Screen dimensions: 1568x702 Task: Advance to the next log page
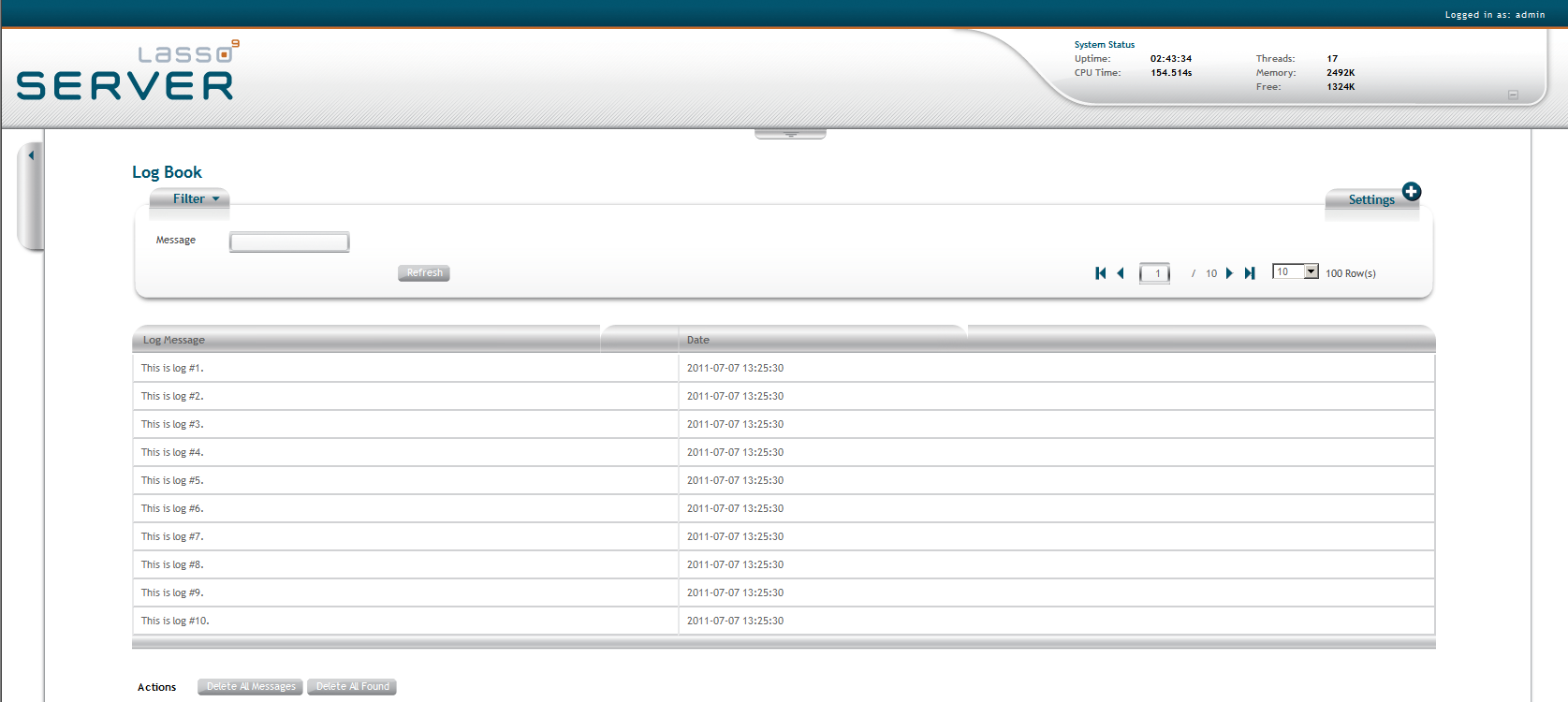1229,273
